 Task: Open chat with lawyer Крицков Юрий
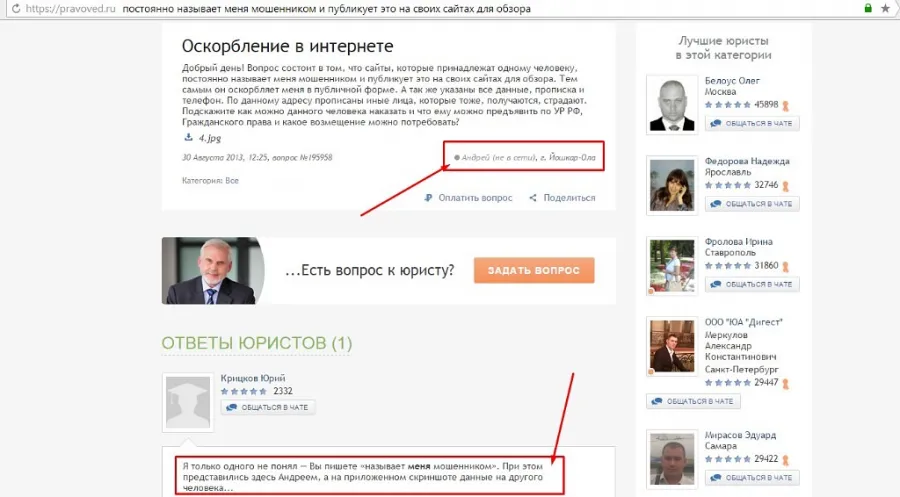click(268, 407)
